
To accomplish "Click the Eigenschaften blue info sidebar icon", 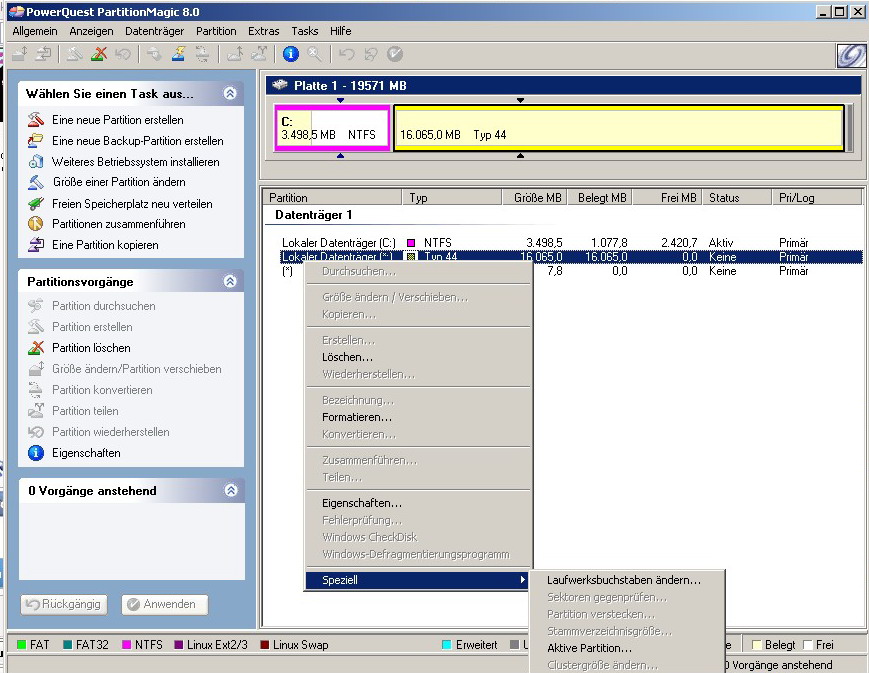I will 35,453.
